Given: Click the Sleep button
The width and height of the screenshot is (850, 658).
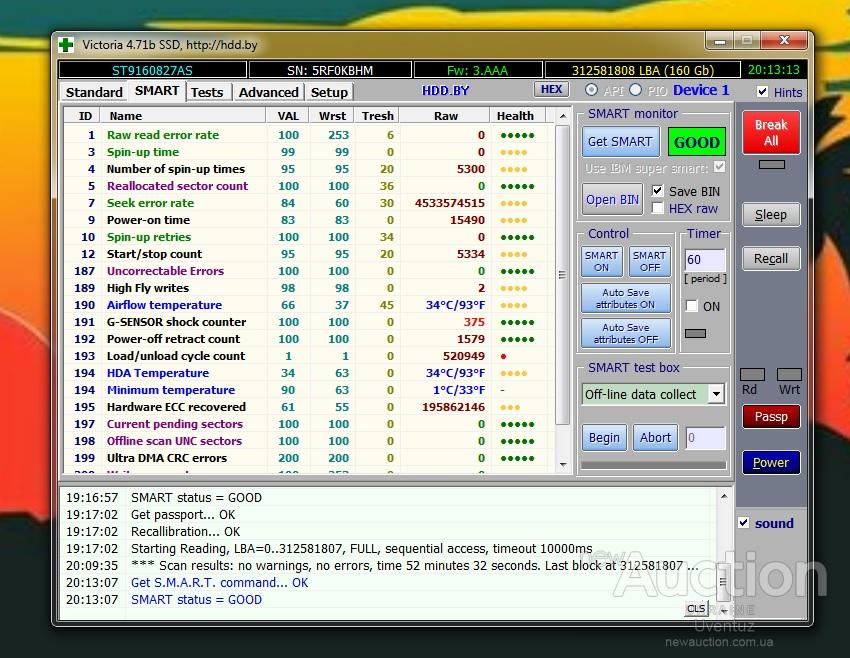Looking at the screenshot, I should click(771, 215).
